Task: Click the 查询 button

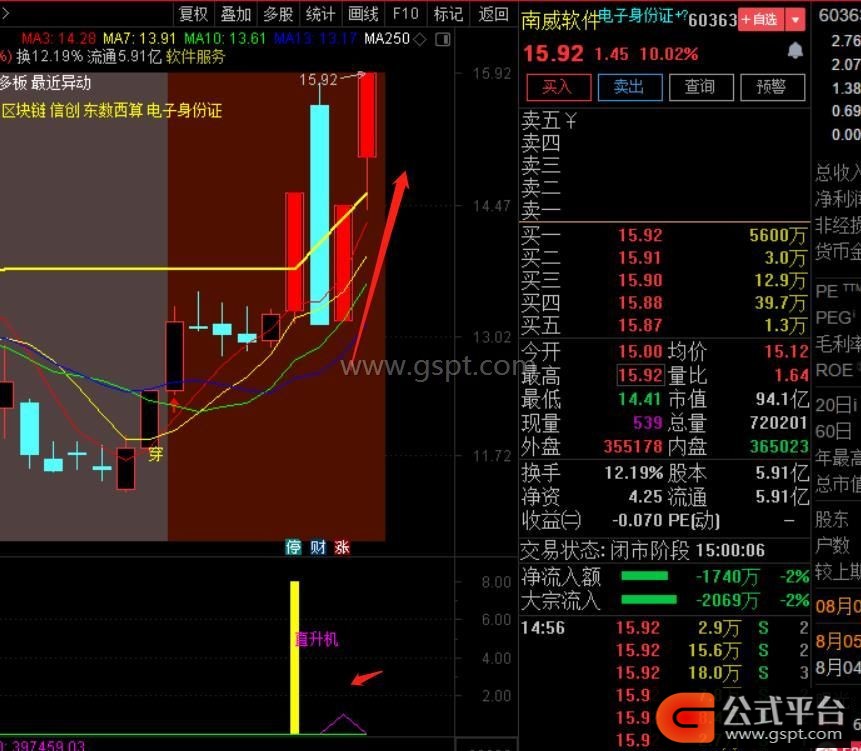Action: tap(701, 87)
